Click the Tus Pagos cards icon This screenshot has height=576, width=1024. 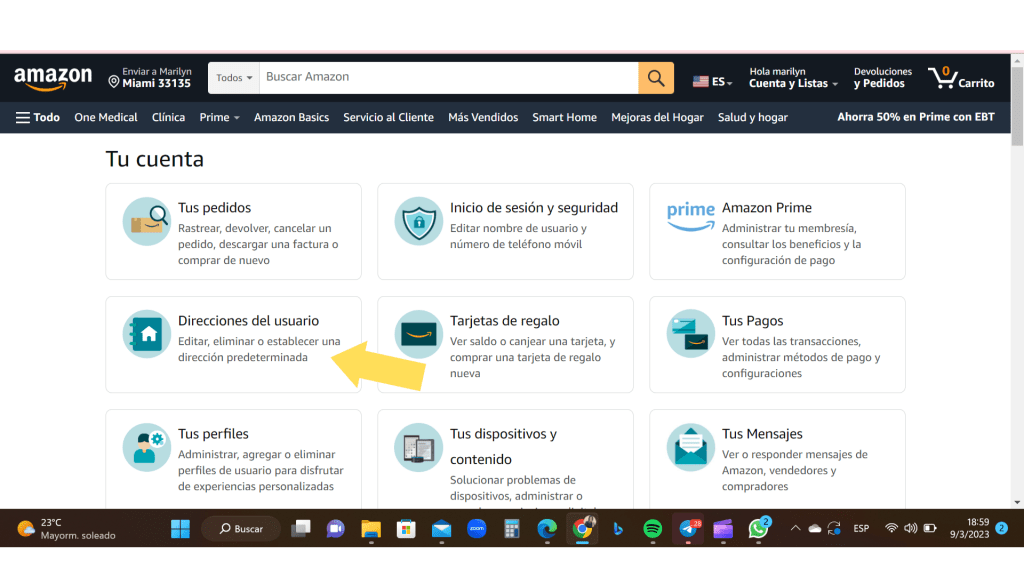pos(690,334)
